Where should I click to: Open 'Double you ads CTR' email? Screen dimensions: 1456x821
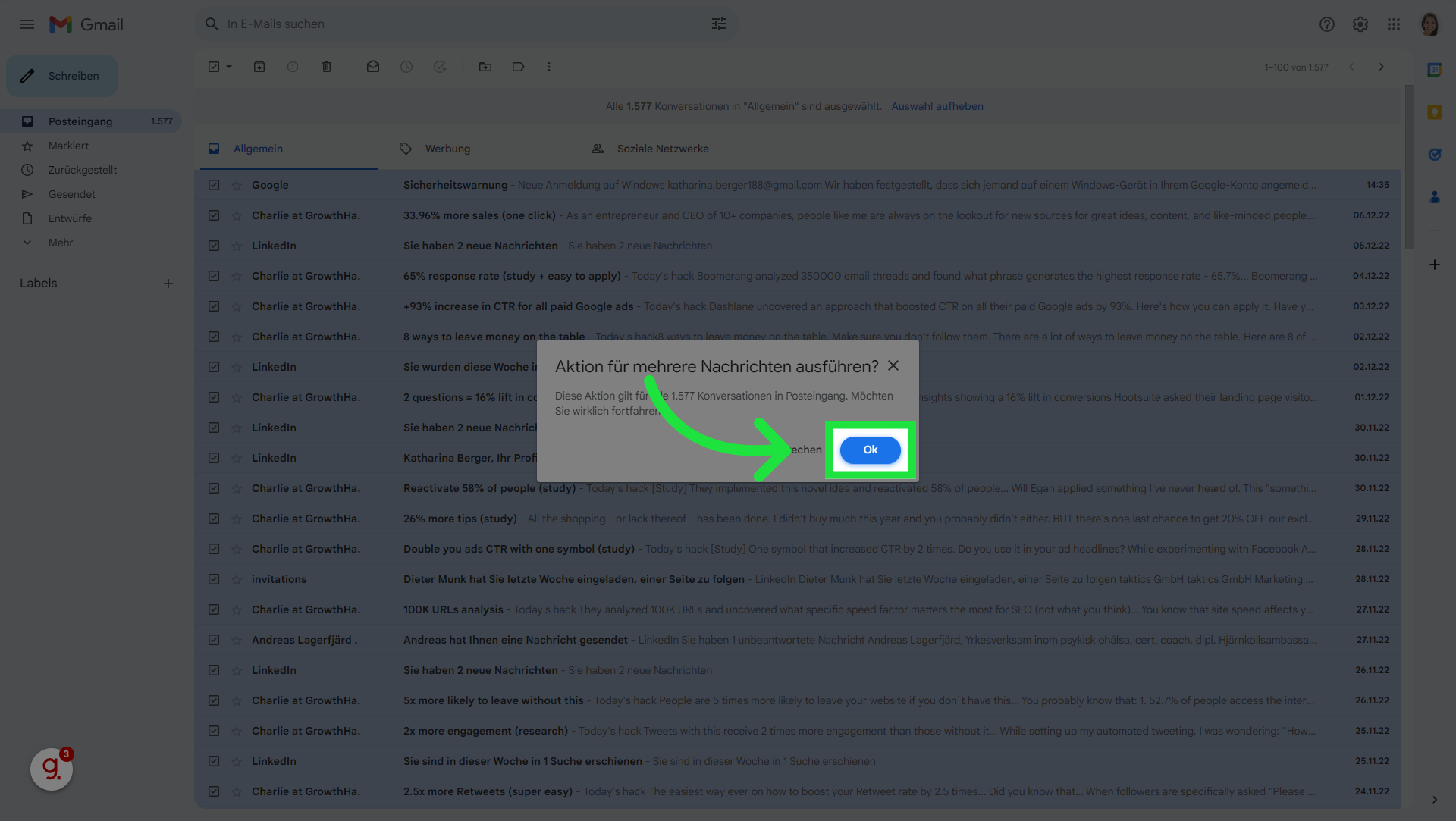[x=798, y=549]
